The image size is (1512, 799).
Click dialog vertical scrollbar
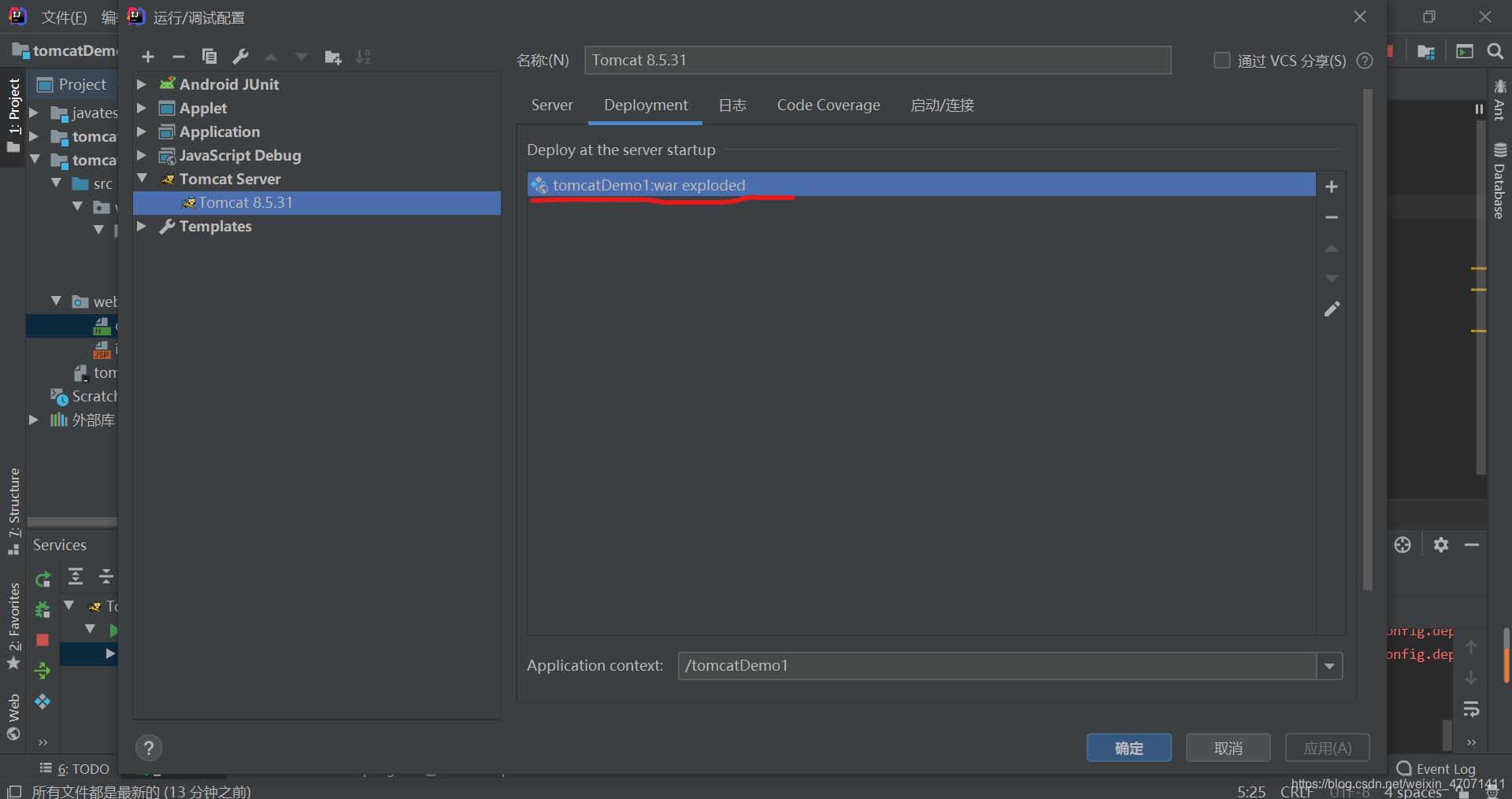pyautogui.click(x=1368, y=338)
